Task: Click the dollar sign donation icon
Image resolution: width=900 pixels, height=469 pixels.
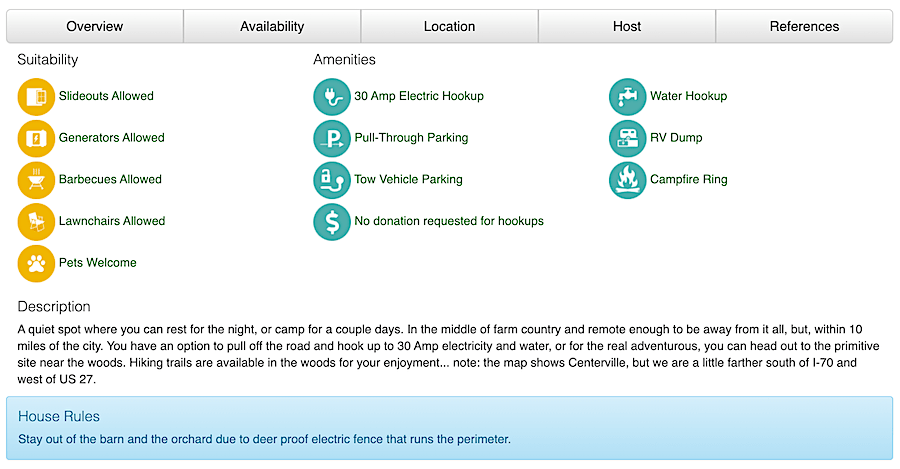Action: pos(332,222)
